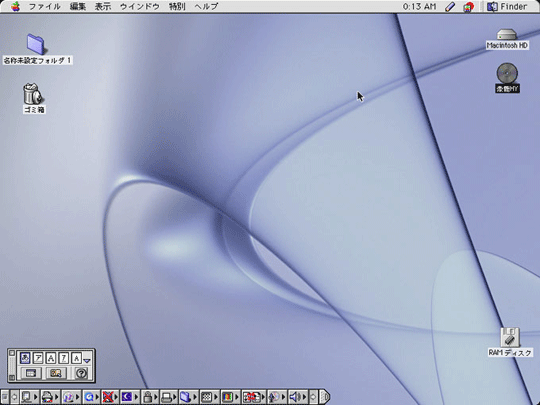Image resolution: width=540 pixels, height=405 pixels.
Task: Switch input mode to full-width katakana ア
Action: (38, 358)
